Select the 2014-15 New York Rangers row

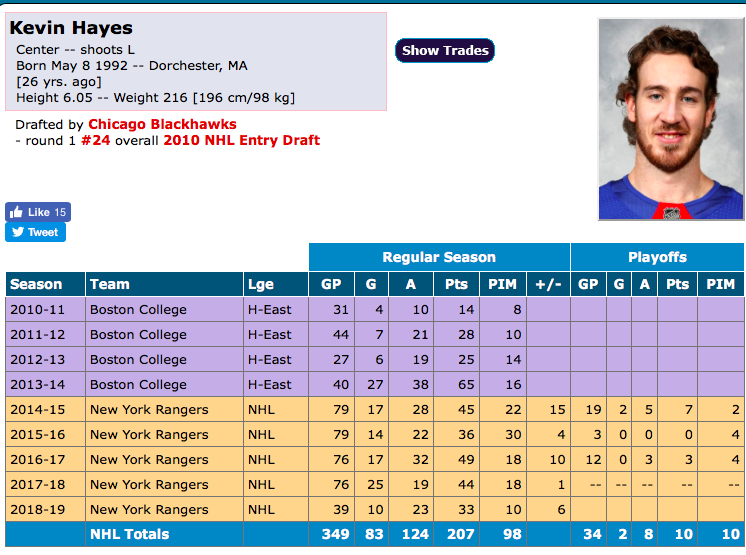(374, 409)
